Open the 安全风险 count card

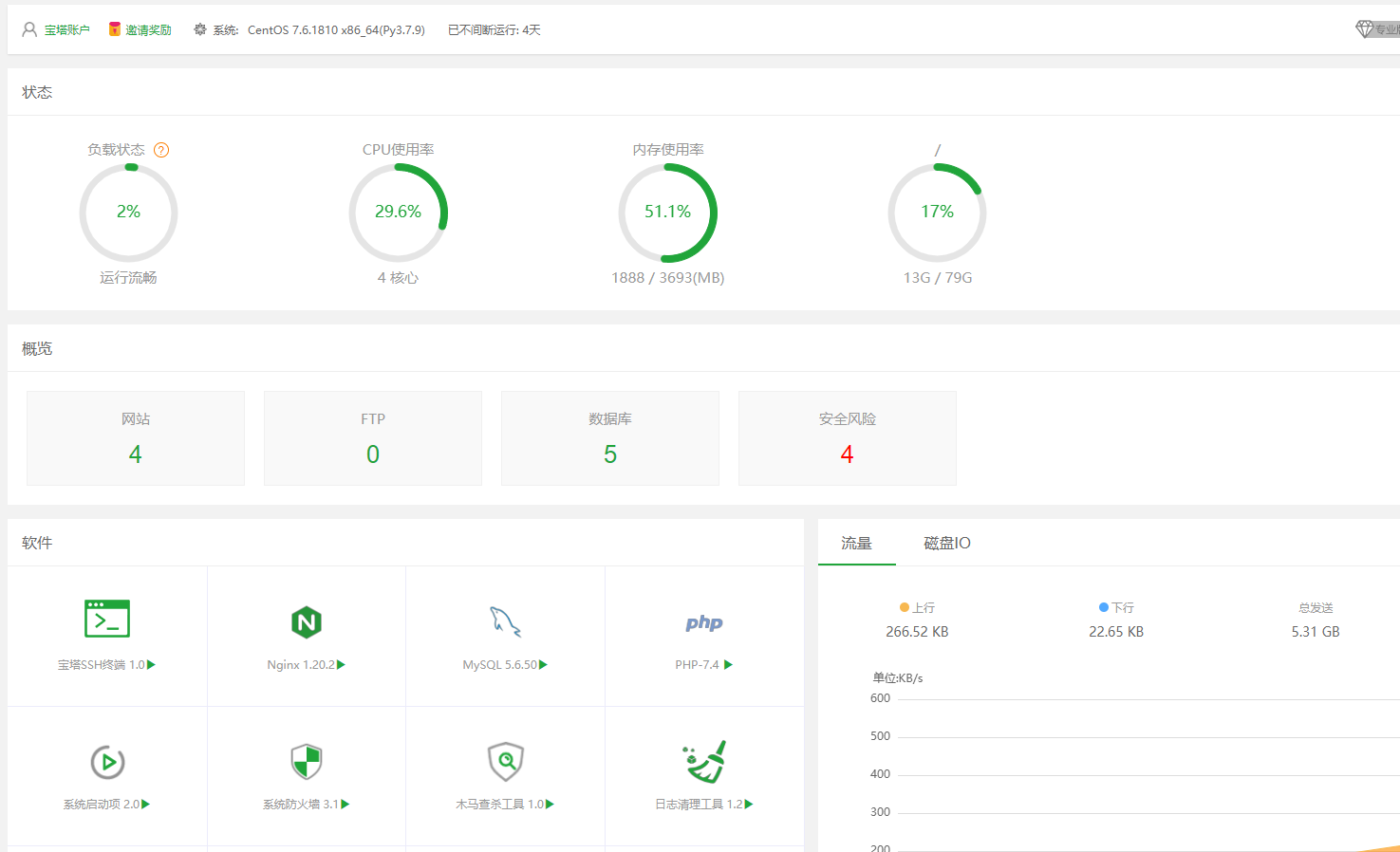point(847,438)
